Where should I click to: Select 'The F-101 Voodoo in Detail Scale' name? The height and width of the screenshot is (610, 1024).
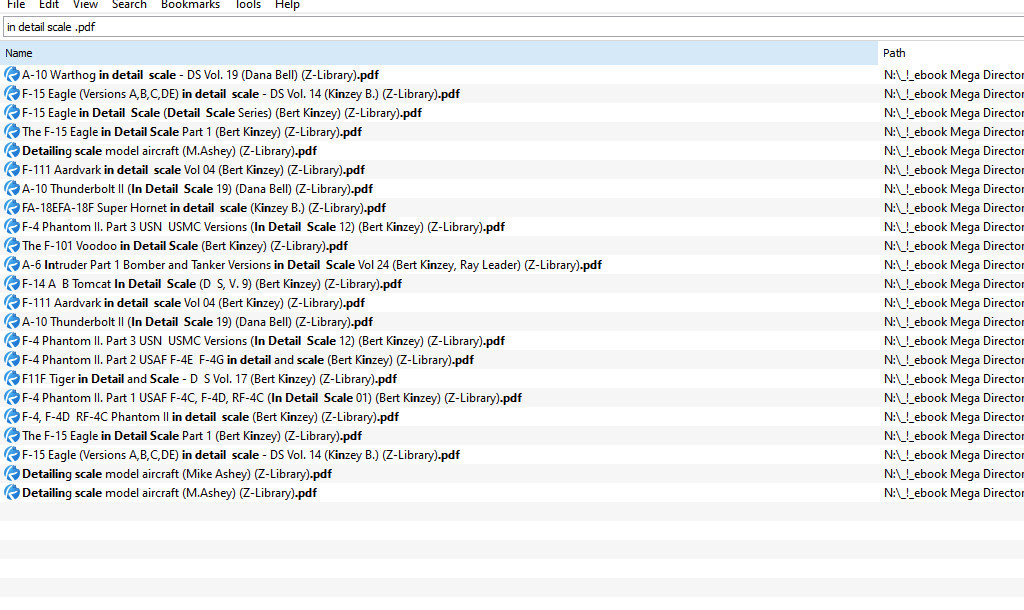185,246
